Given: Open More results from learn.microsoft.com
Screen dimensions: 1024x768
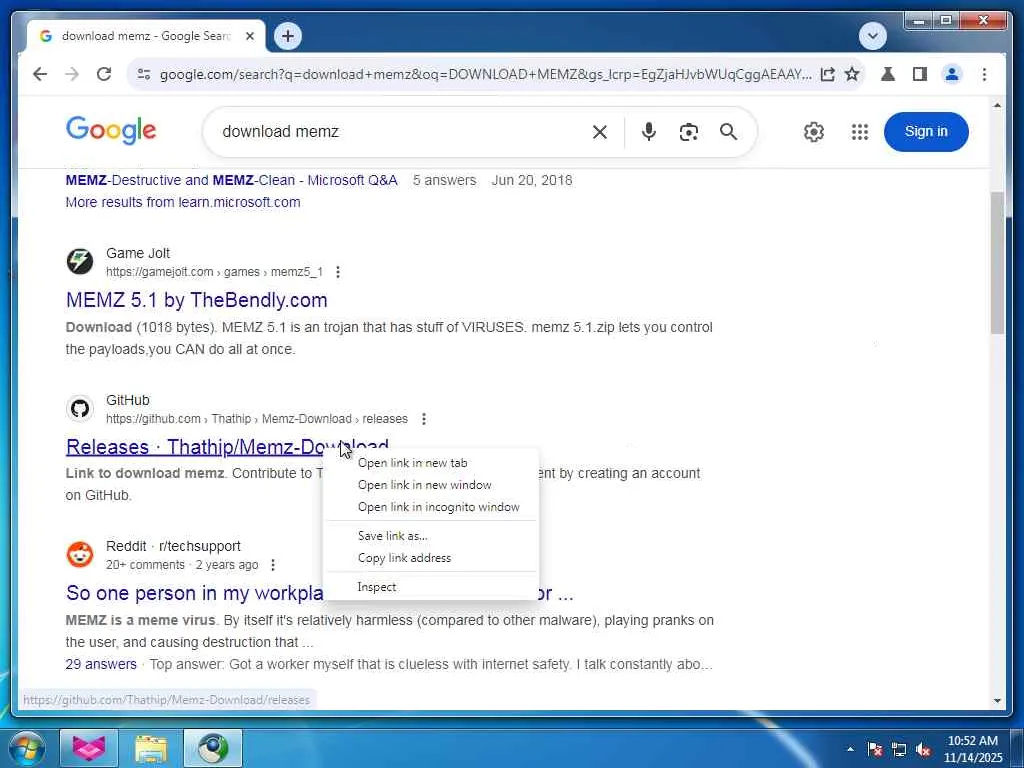Looking at the screenshot, I should coord(183,202).
